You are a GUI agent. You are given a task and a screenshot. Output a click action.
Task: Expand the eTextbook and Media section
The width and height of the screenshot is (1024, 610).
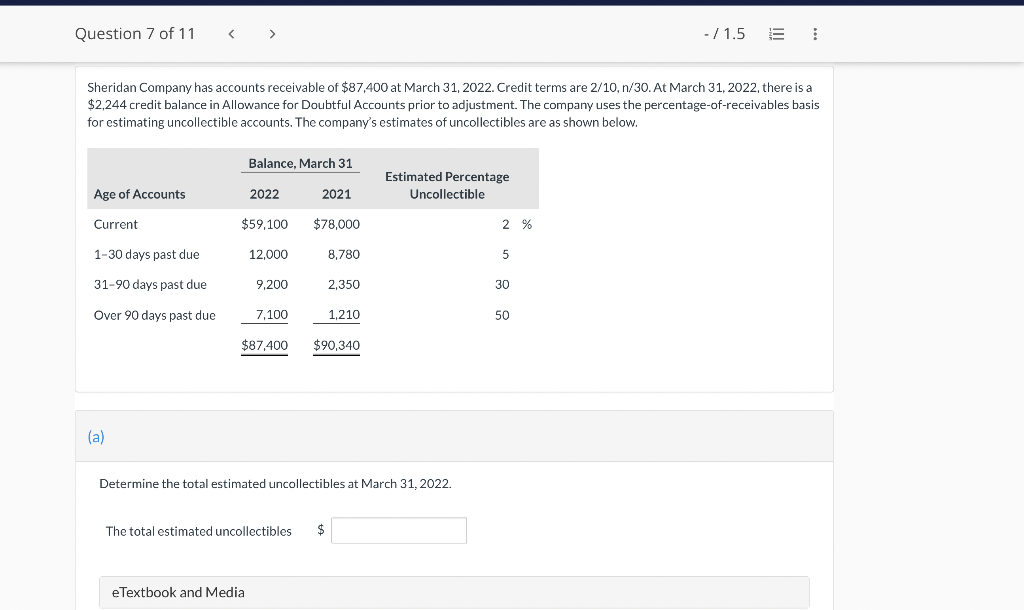point(454,592)
